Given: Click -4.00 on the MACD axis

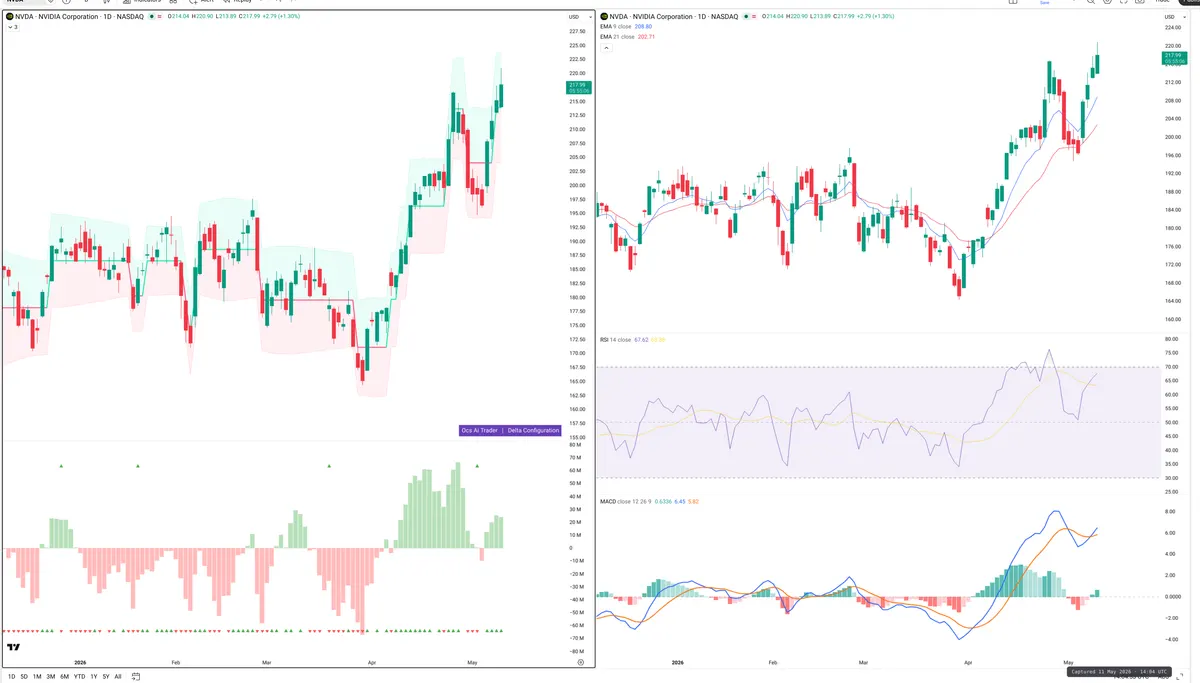Looking at the screenshot, I should (1171, 639).
